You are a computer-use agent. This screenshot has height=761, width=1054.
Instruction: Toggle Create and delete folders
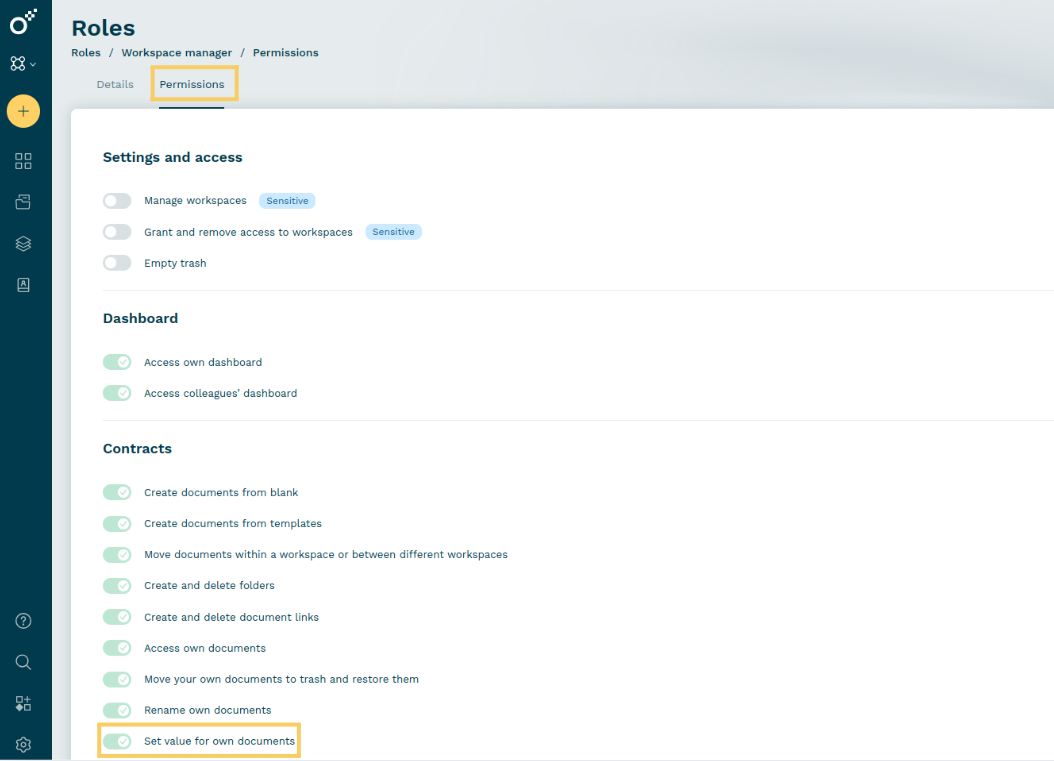click(x=117, y=586)
